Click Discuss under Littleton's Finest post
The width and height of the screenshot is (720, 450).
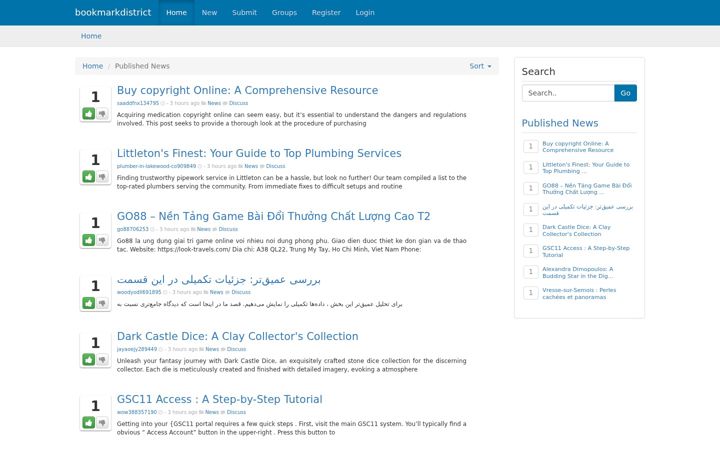click(276, 166)
